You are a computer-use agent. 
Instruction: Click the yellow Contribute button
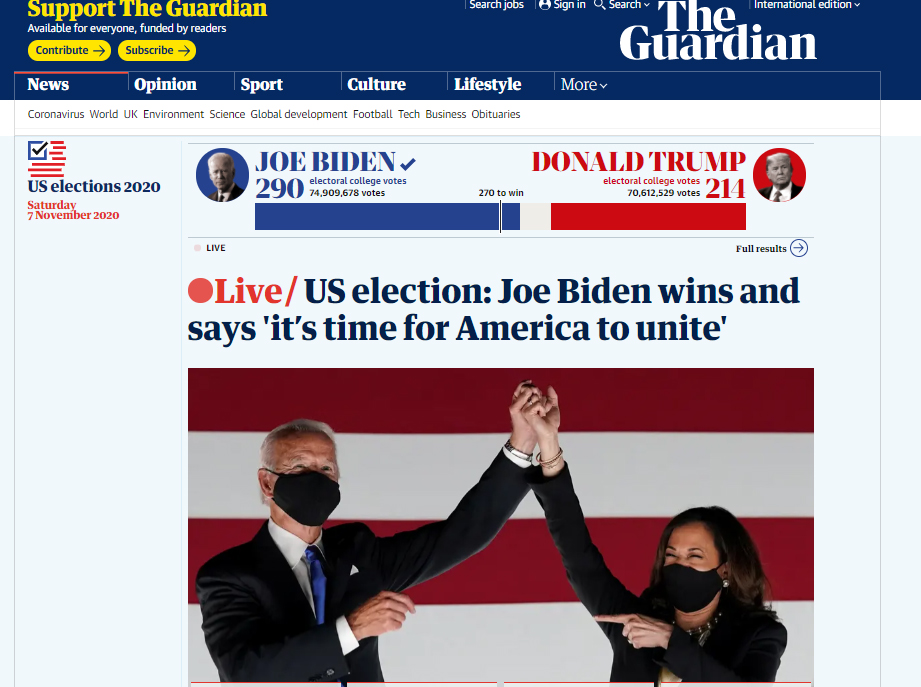69,50
